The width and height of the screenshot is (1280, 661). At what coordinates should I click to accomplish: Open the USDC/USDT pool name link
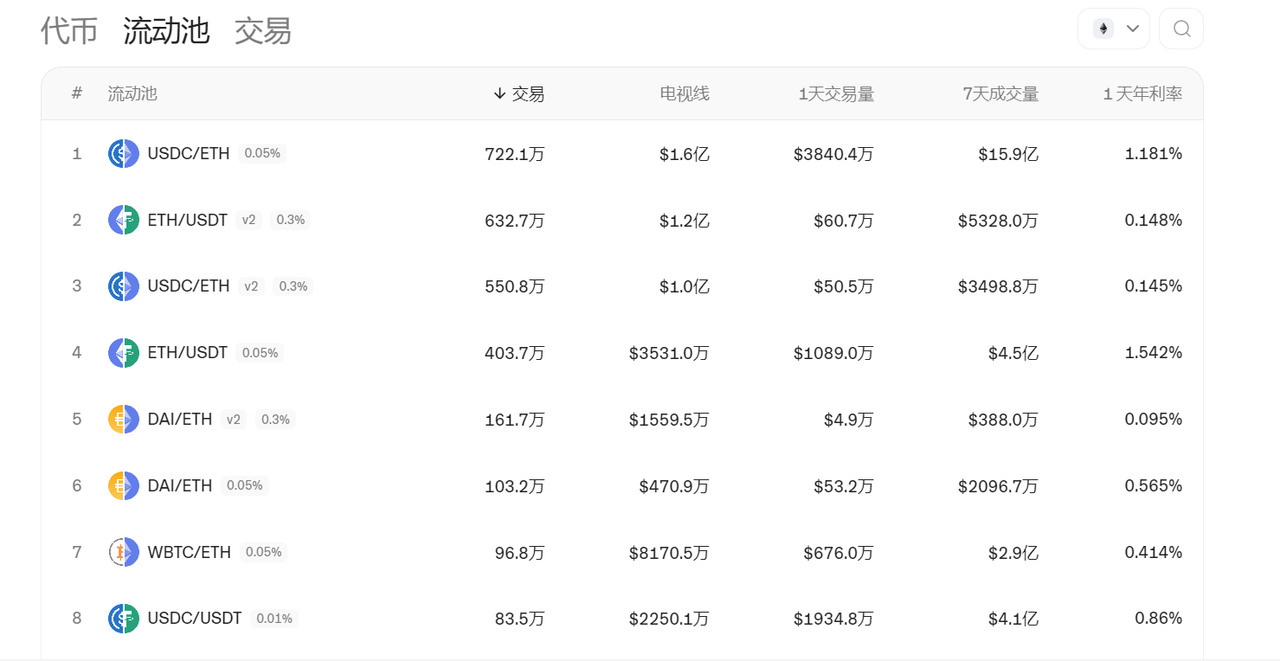click(194, 618)
